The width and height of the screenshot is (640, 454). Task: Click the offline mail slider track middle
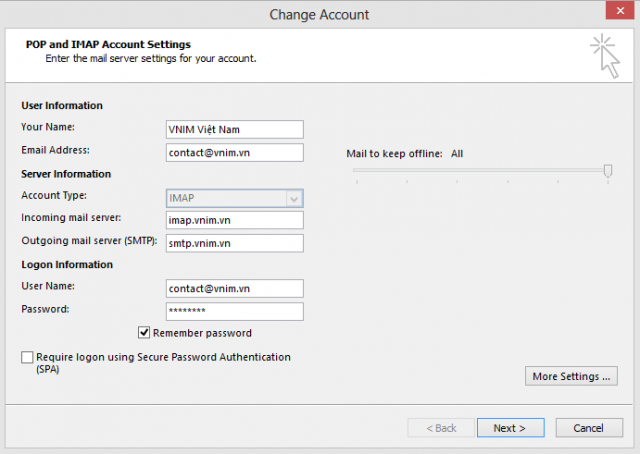(x=482, y=170)
